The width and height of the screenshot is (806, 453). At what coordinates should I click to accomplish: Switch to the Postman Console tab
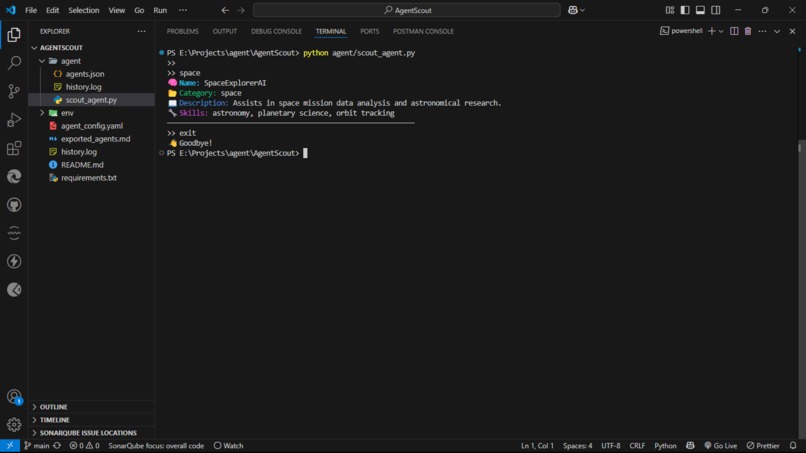[423, 31]
